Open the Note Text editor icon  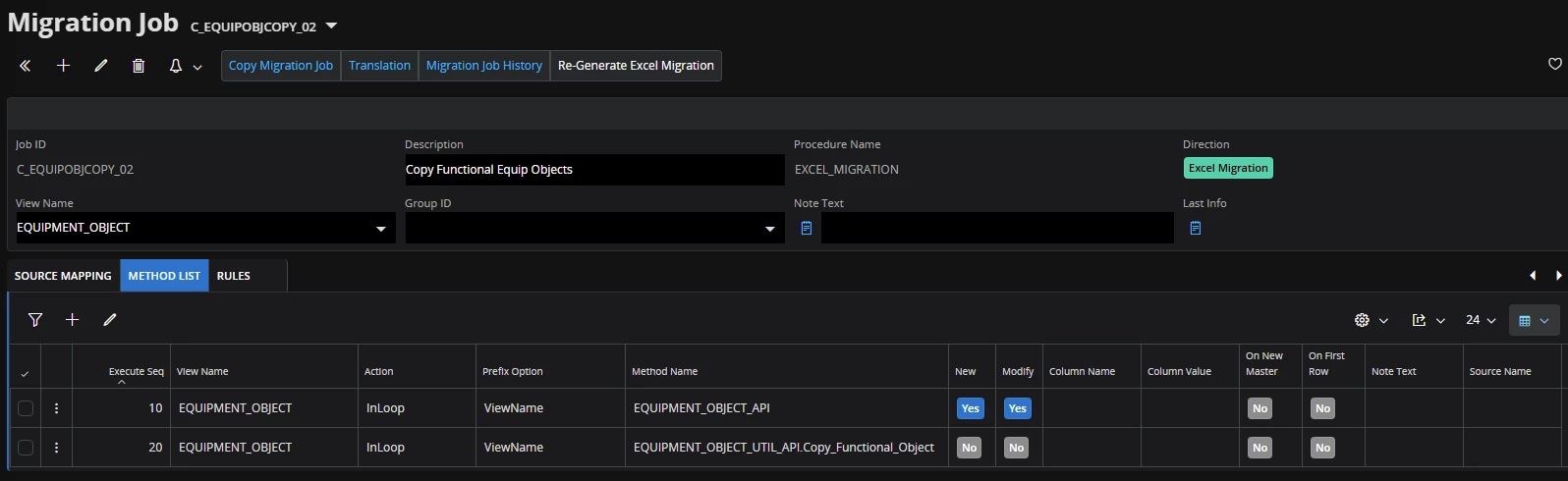point(807,228)
